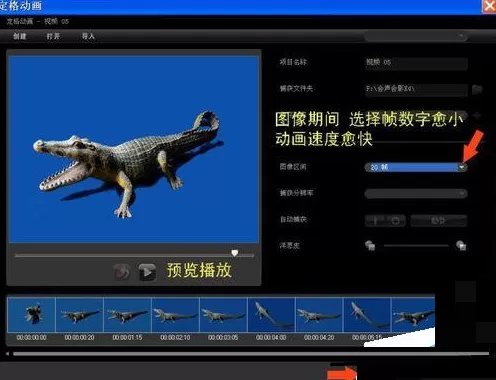Click the 洋葱皮 label
Screen dimensions: 496x380
[290, 246]
